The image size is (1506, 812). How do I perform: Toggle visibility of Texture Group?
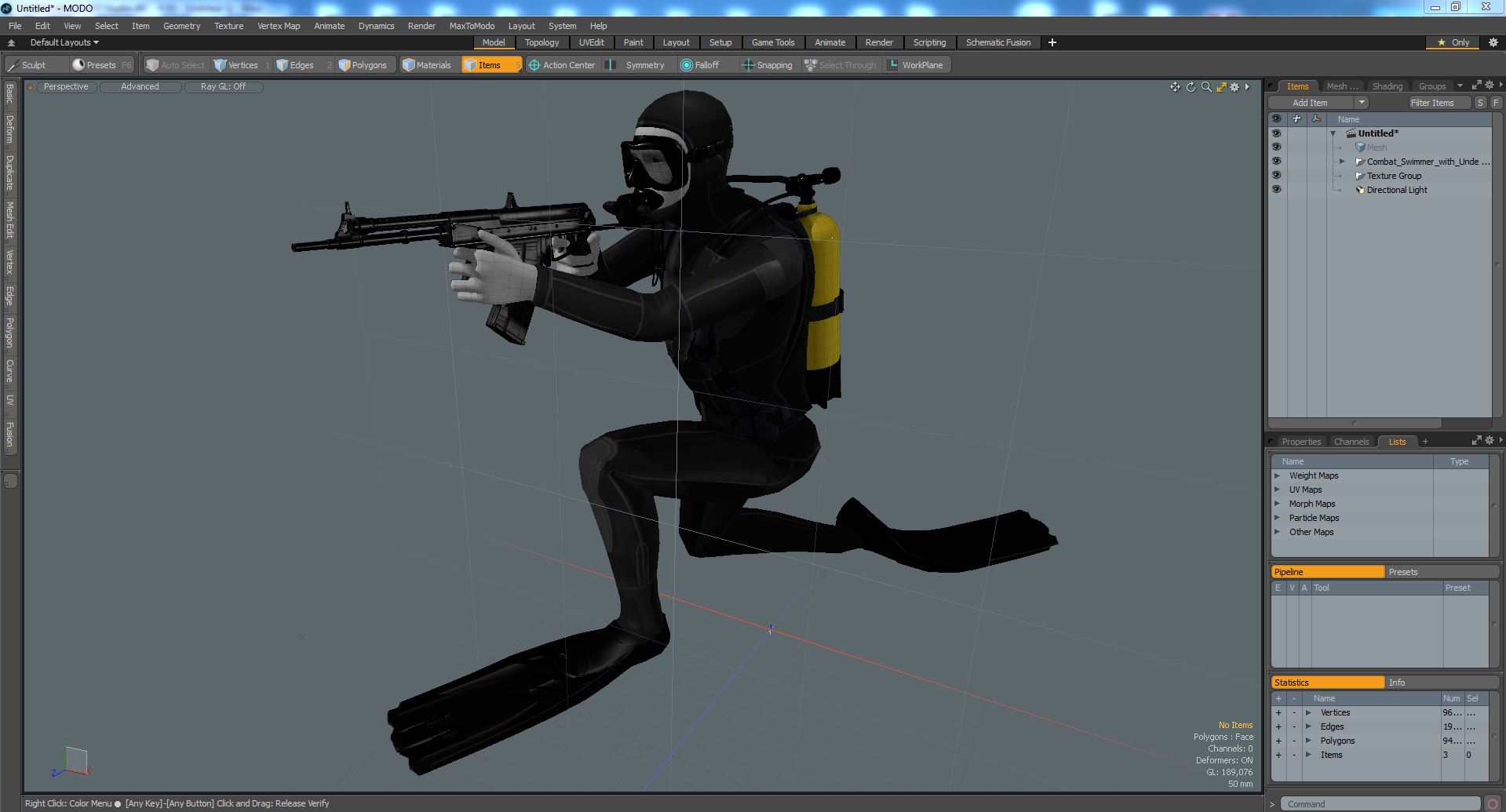coord(1276,176)
